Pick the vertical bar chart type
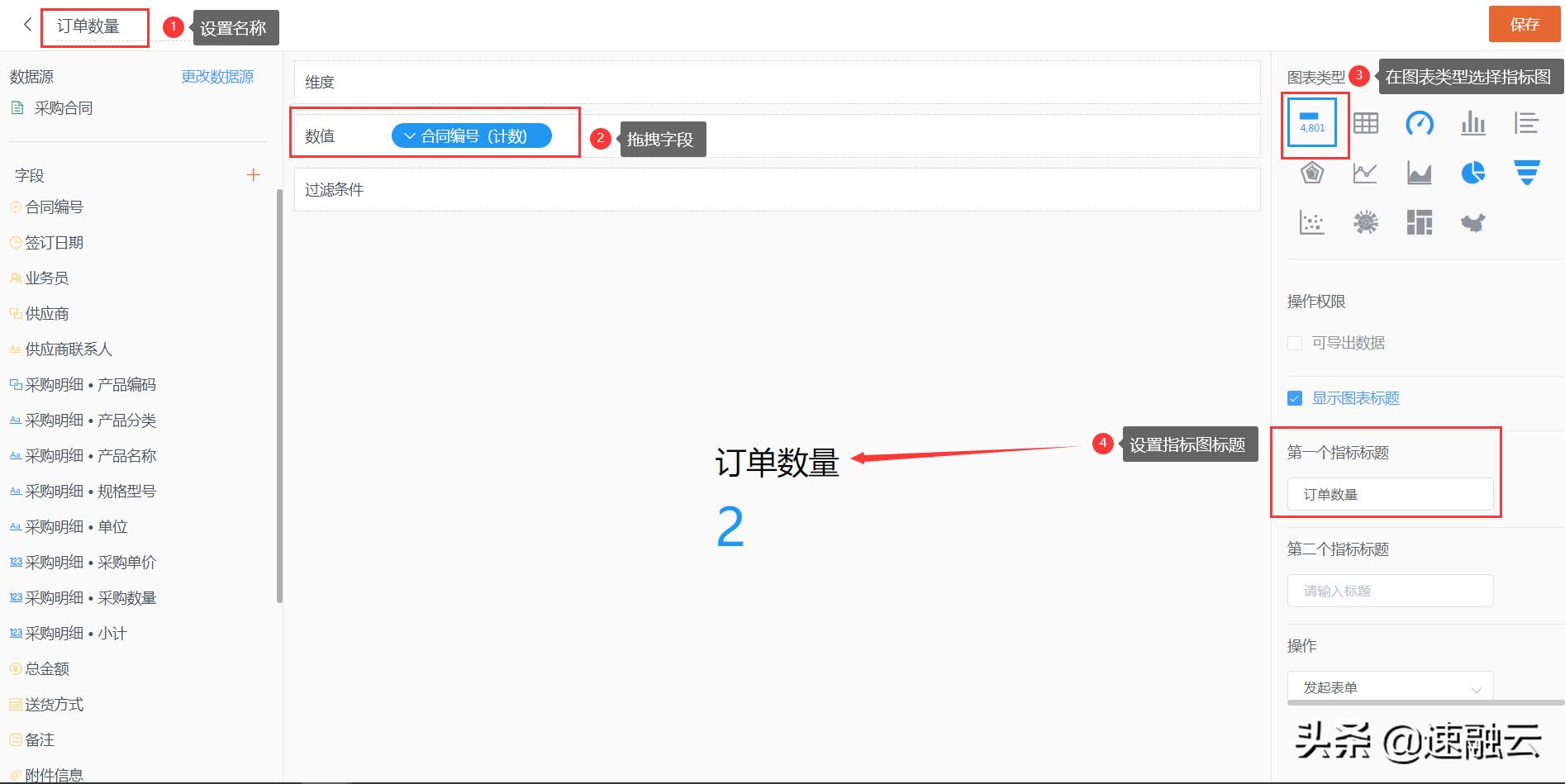This screenshot has width=1565, height=784. [1473, 123]
